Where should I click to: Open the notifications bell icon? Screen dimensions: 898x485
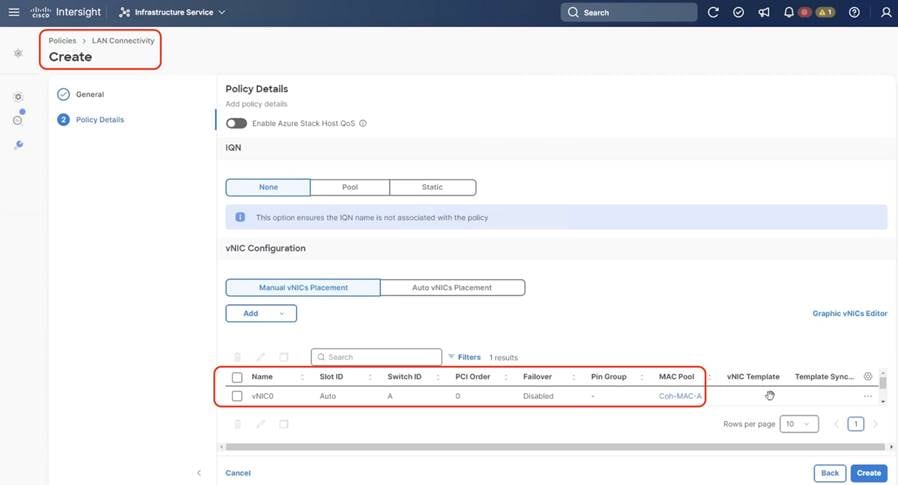pyautogui.click(x=789, y=12)
